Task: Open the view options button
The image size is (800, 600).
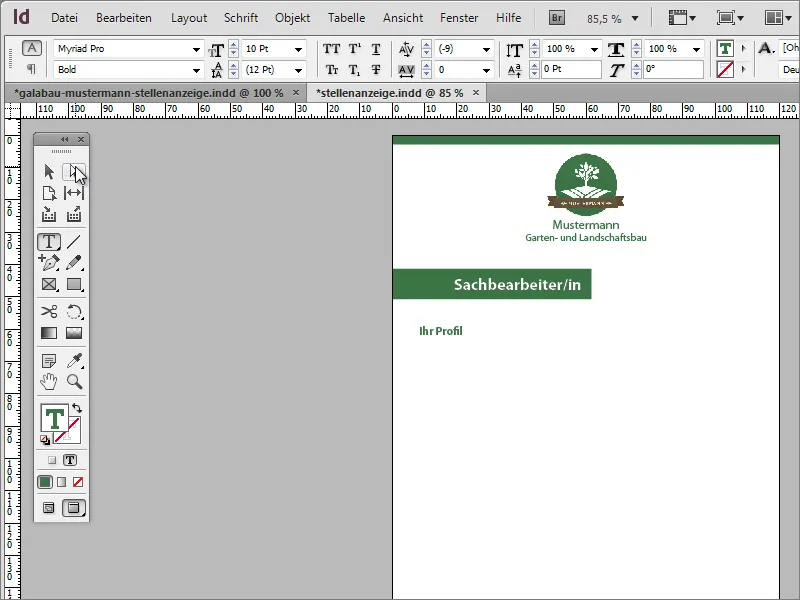Action: (682, 18)
